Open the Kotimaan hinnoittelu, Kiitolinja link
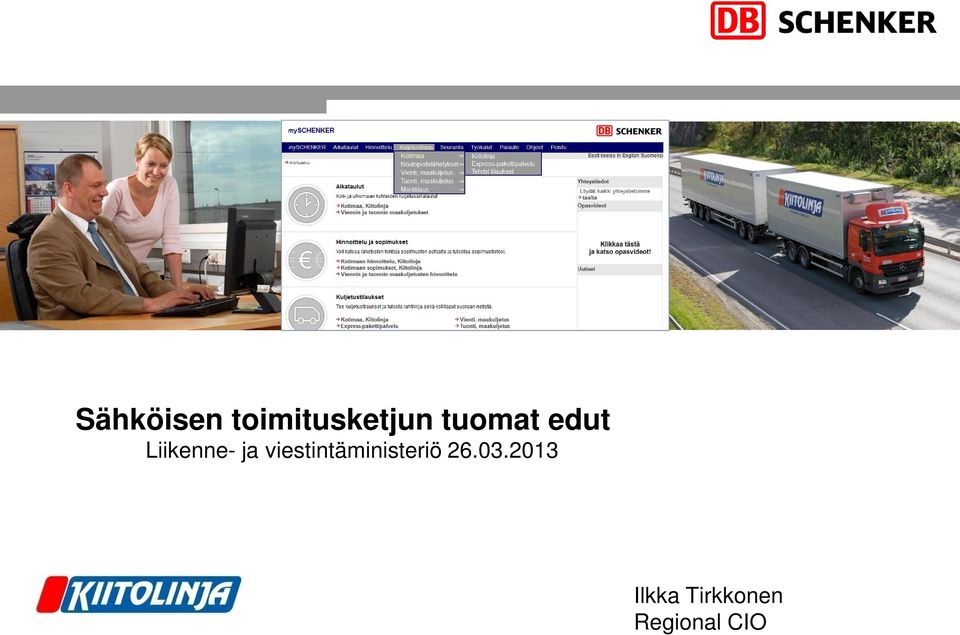 coord(380,261)
